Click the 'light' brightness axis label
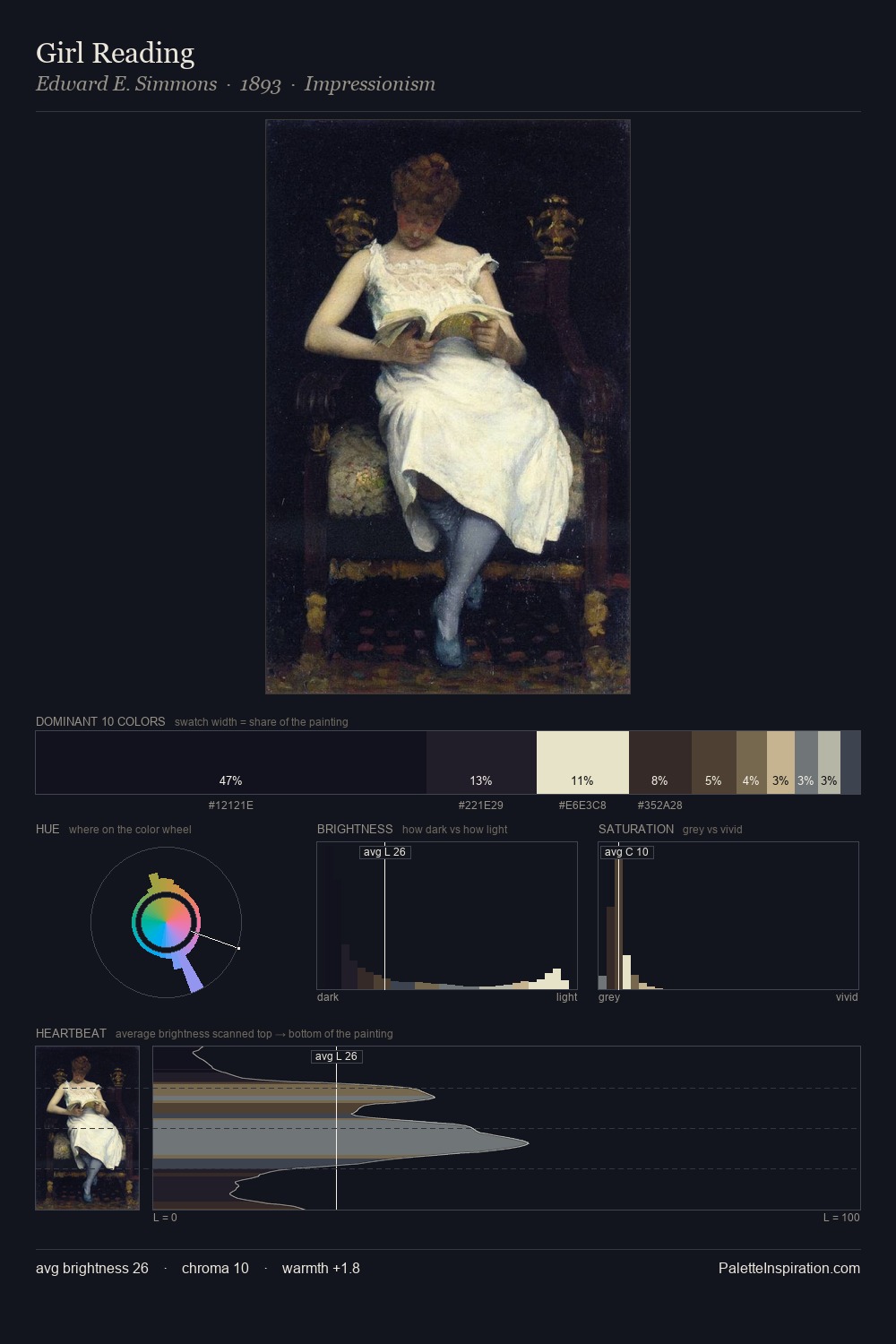This screenshot has width=896, height=1344. (566, 997)
